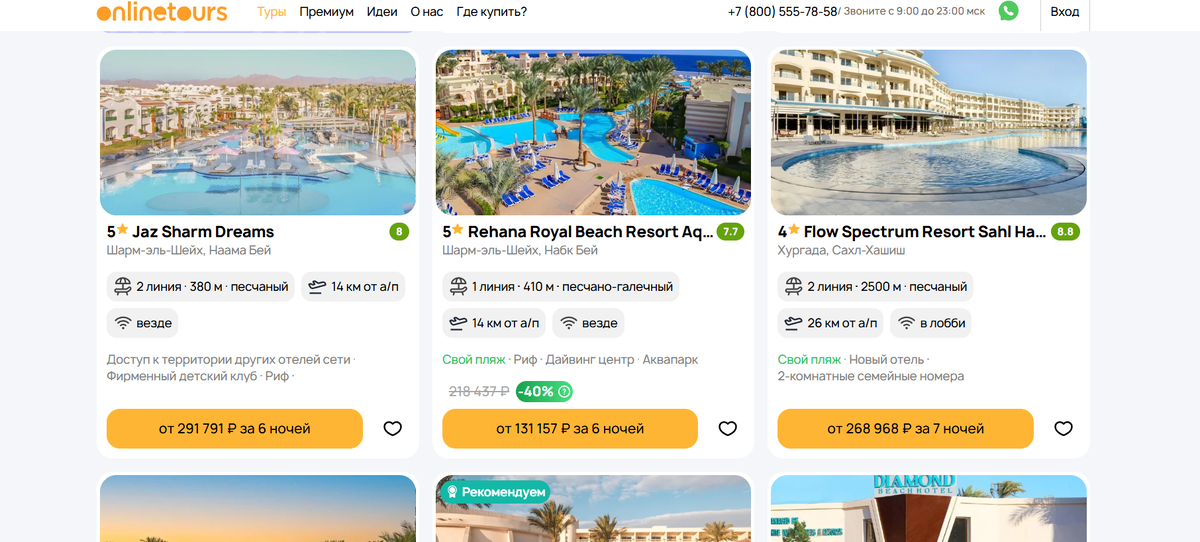Click Jaz Sharm Dreams beach line umbrella icon
This screenshot has width=1200, height=542.
point(123,287)
